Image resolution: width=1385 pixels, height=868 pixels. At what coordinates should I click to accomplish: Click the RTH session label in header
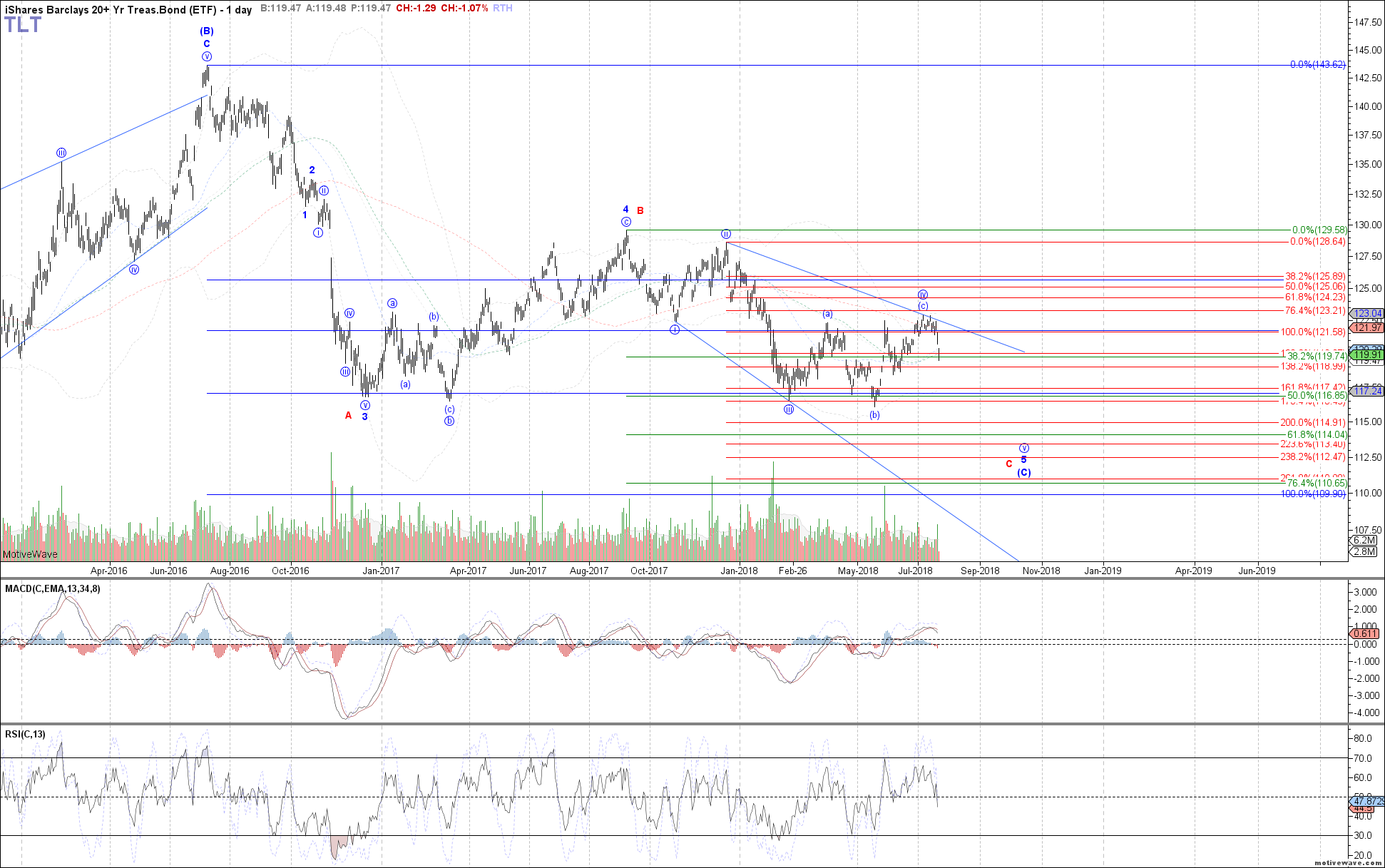click(x=503, y=8)
